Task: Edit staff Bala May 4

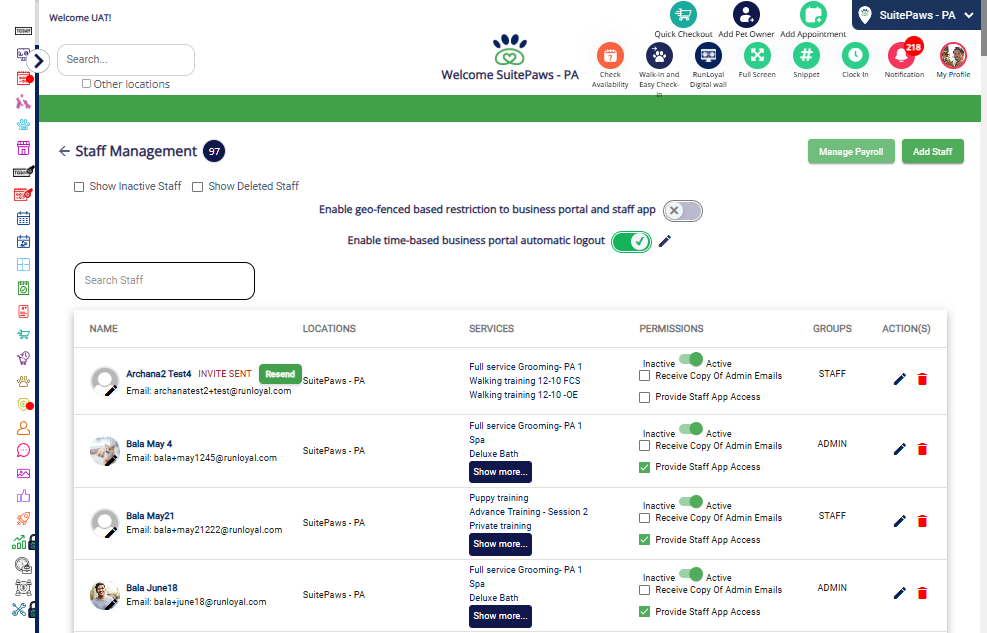Action: point(900,449)
